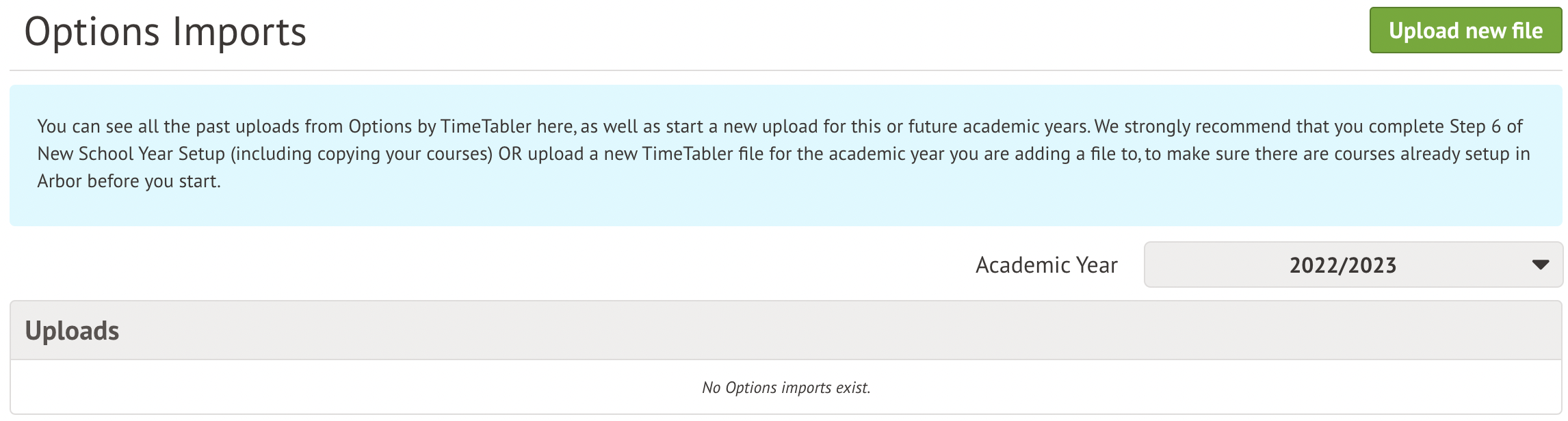
Task: Open the Academic Year dropdown
Action: [1353, 265]
